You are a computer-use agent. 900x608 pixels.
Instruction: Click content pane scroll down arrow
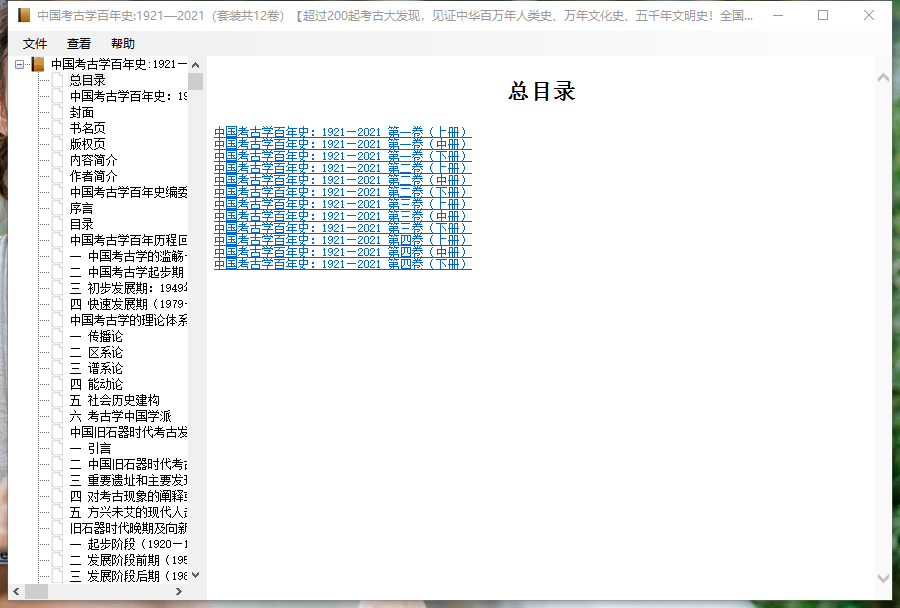tap(883, 578)
